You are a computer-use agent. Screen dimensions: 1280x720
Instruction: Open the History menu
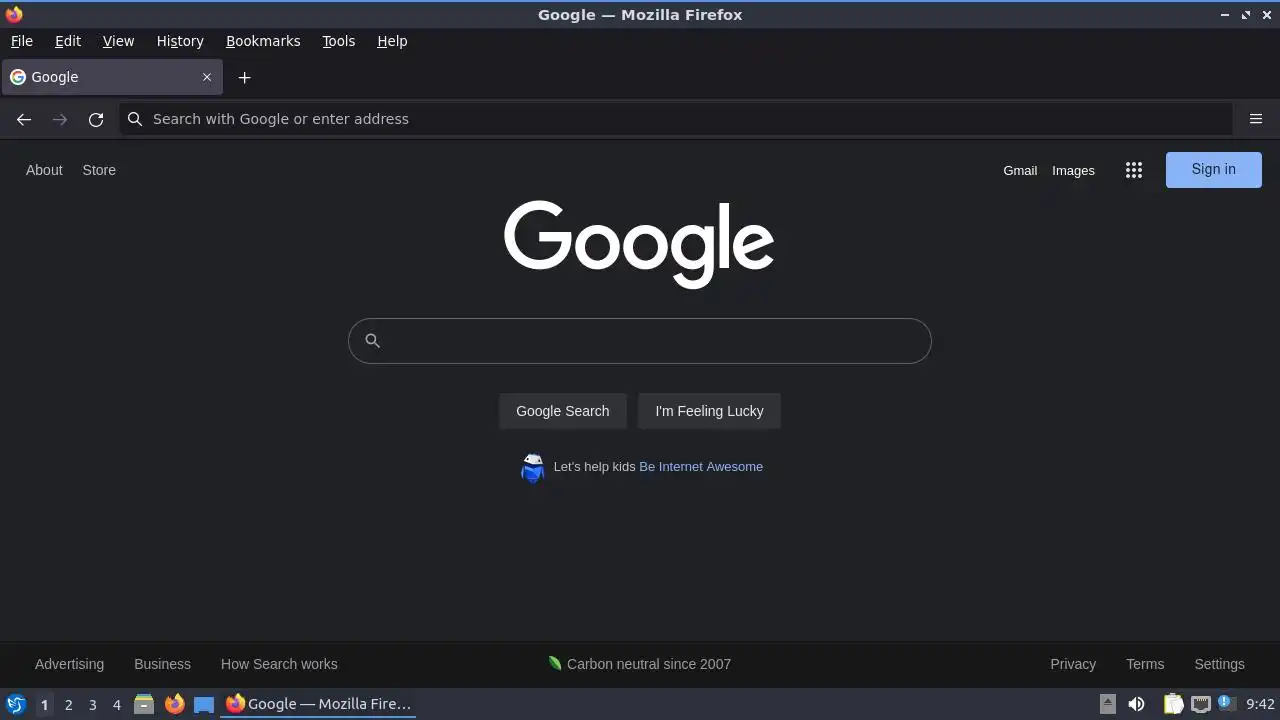tap(180, 41)
